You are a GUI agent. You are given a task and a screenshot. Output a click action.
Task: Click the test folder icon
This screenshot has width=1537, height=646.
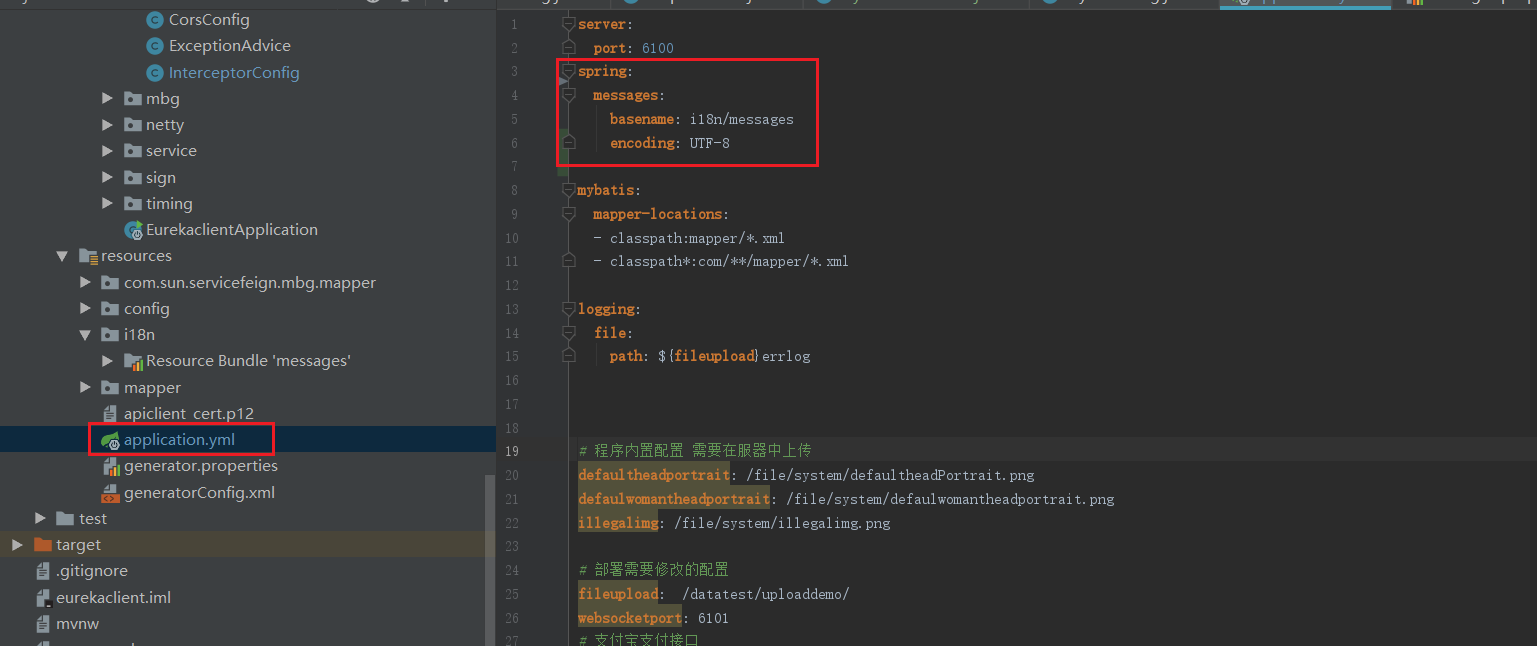(x=66, y=519)
